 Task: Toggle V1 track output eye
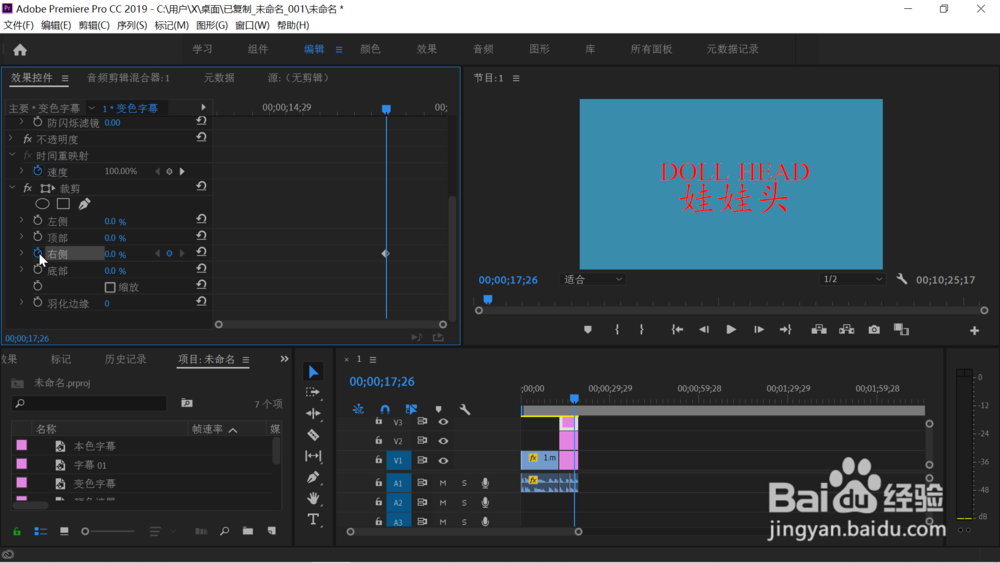click(x=443, y=460)
